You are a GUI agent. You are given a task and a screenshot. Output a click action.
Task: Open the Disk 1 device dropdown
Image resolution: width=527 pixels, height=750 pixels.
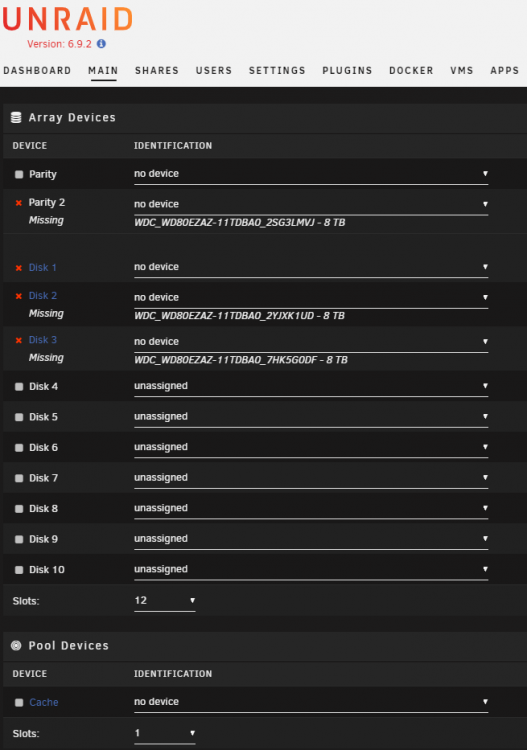[x=311, y=267]
